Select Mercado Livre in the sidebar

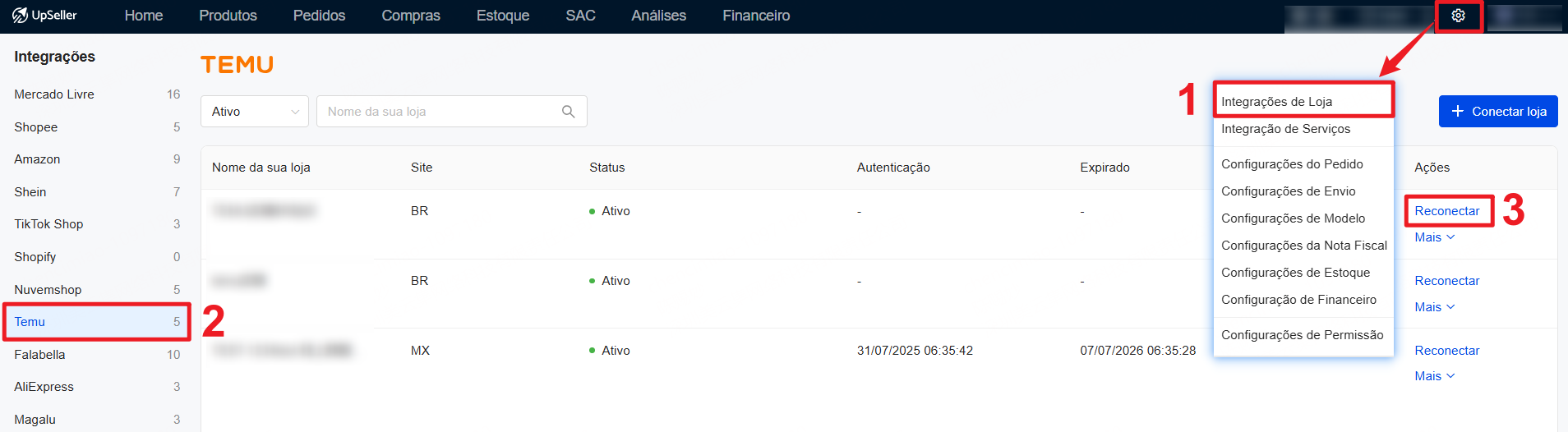[x=54, y=94]
